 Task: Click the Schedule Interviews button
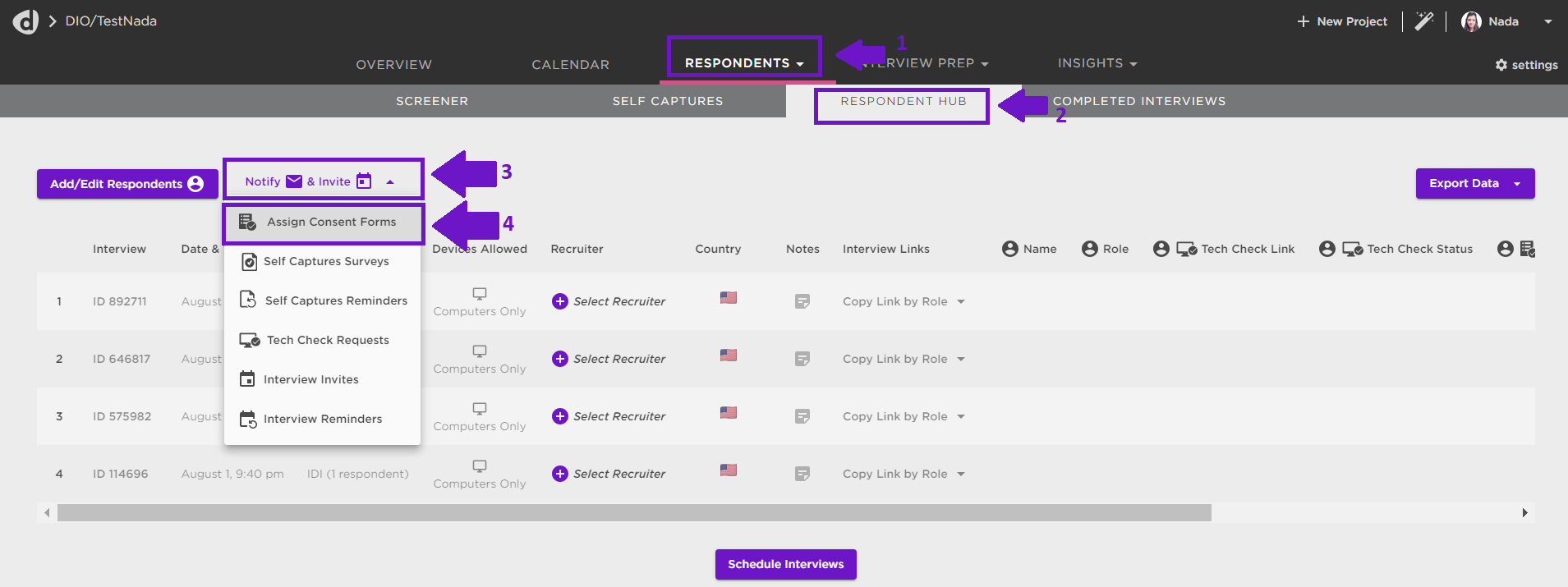[x=785, y=564]
